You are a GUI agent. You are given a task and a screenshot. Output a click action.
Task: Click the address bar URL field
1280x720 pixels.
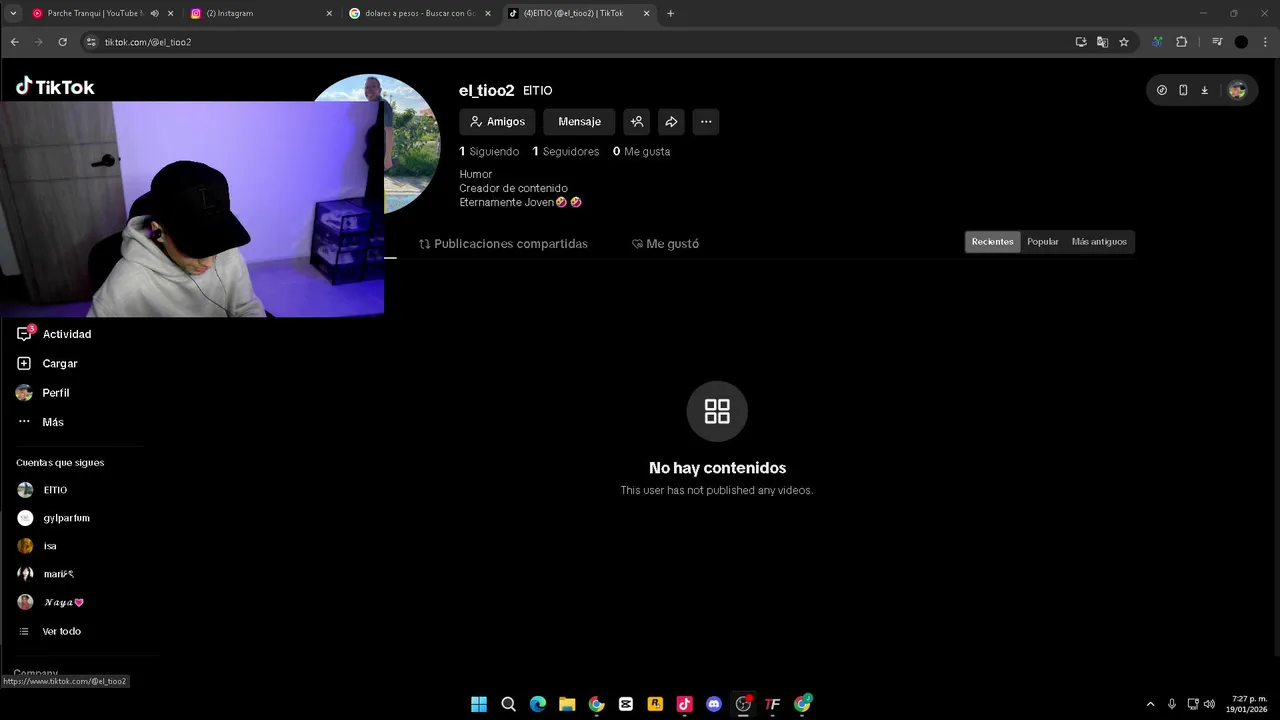pos(580,42)
